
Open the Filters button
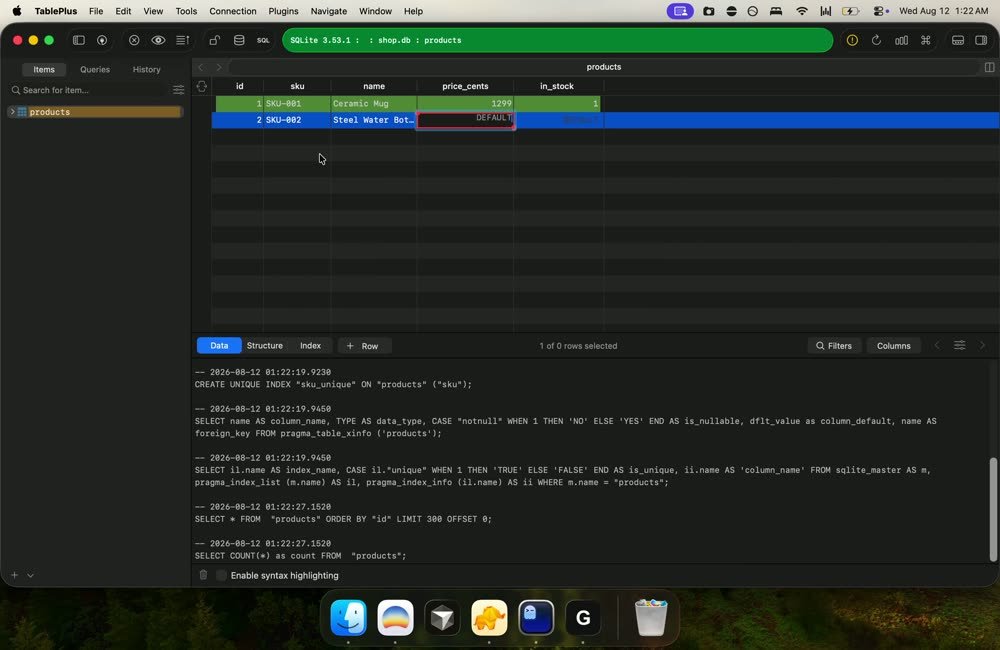pos(834,346)
